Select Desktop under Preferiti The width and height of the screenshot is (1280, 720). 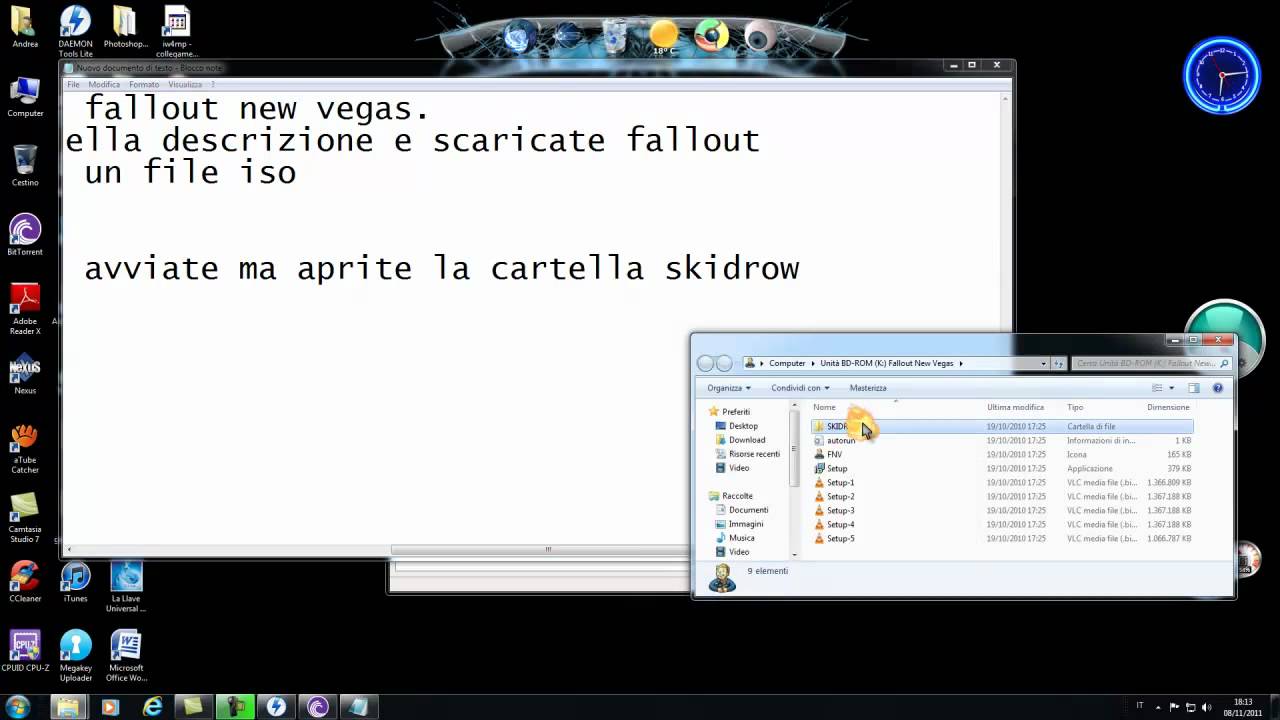(x=743, y=426)
